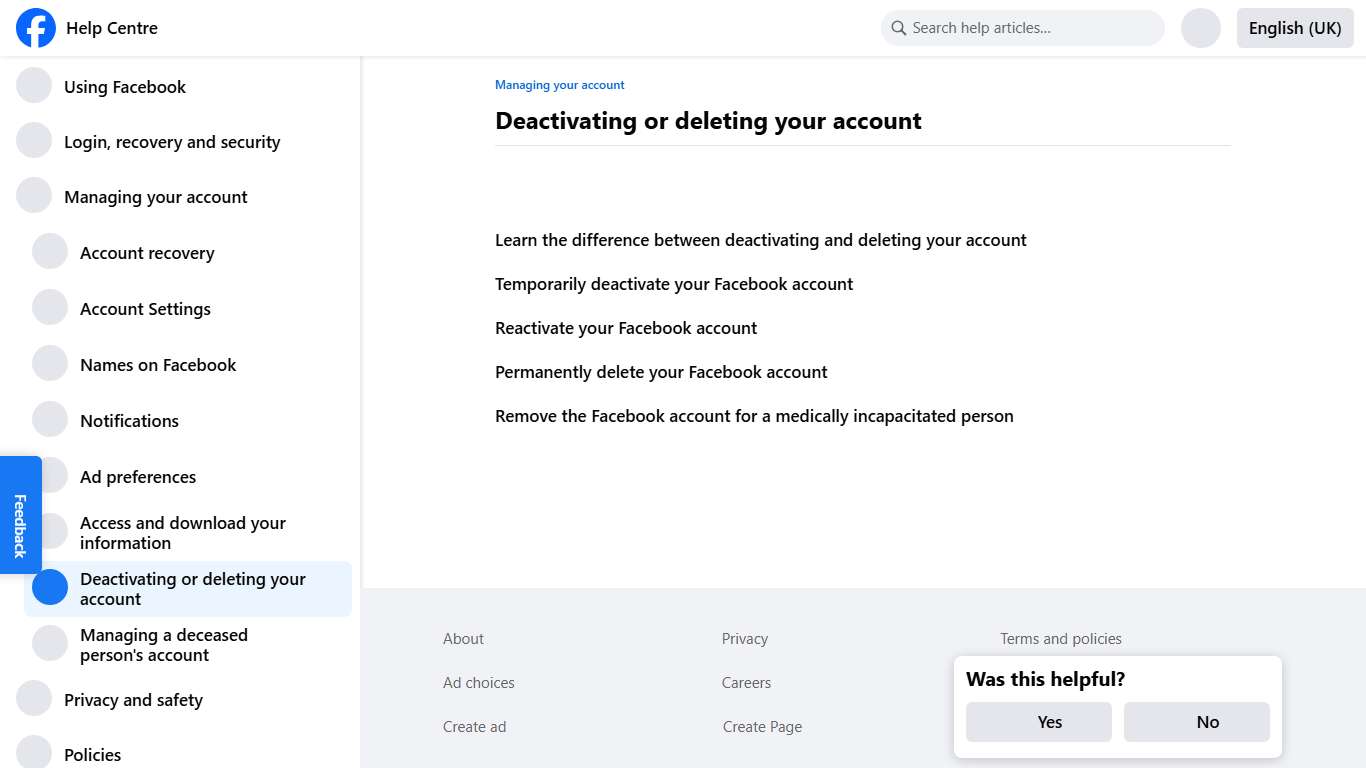The width and height of the screenshot is (1366, 768).
Task: Open the profile avatar icon
Action: coord(1200,28)
